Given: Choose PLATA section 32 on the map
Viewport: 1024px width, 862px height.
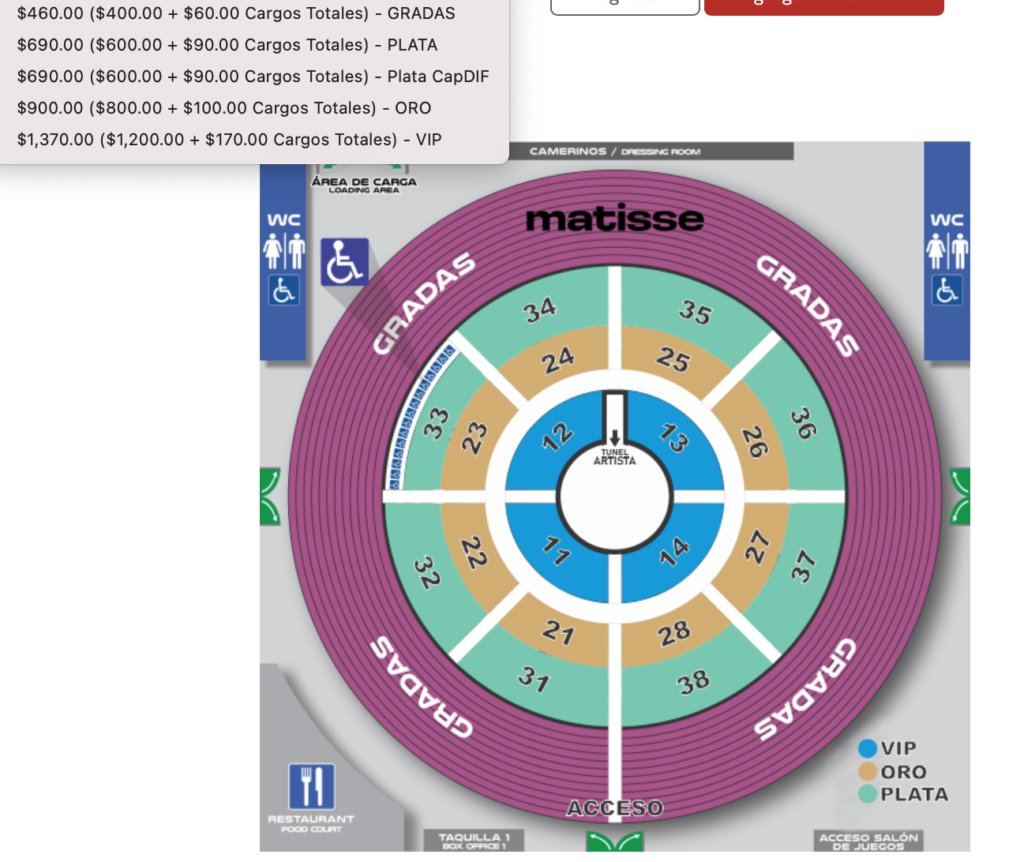Looking at the screenshot, I should (428, 572).
